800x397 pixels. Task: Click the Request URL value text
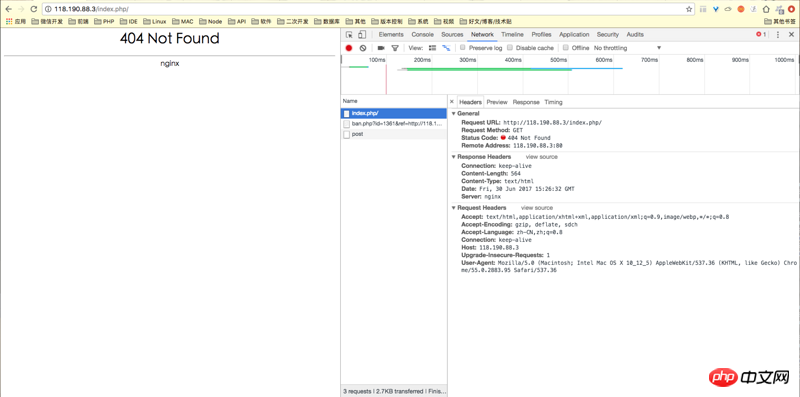553,123
